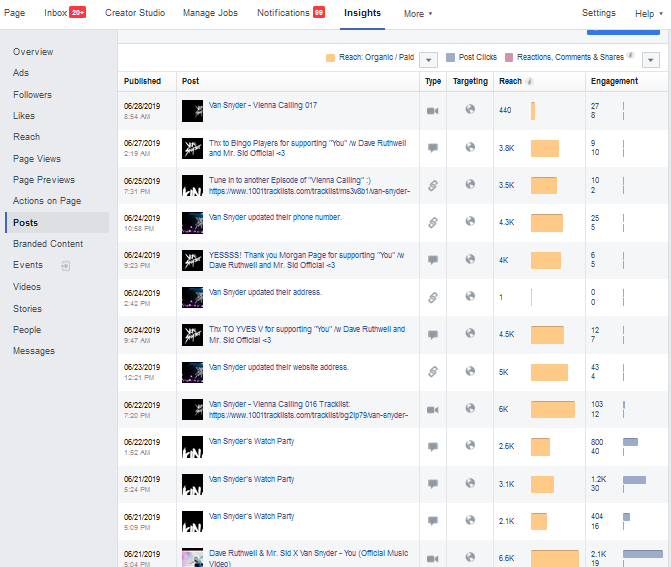Select the Insights tab
Viewport: 671px width, 567px height.
point(362,13)
